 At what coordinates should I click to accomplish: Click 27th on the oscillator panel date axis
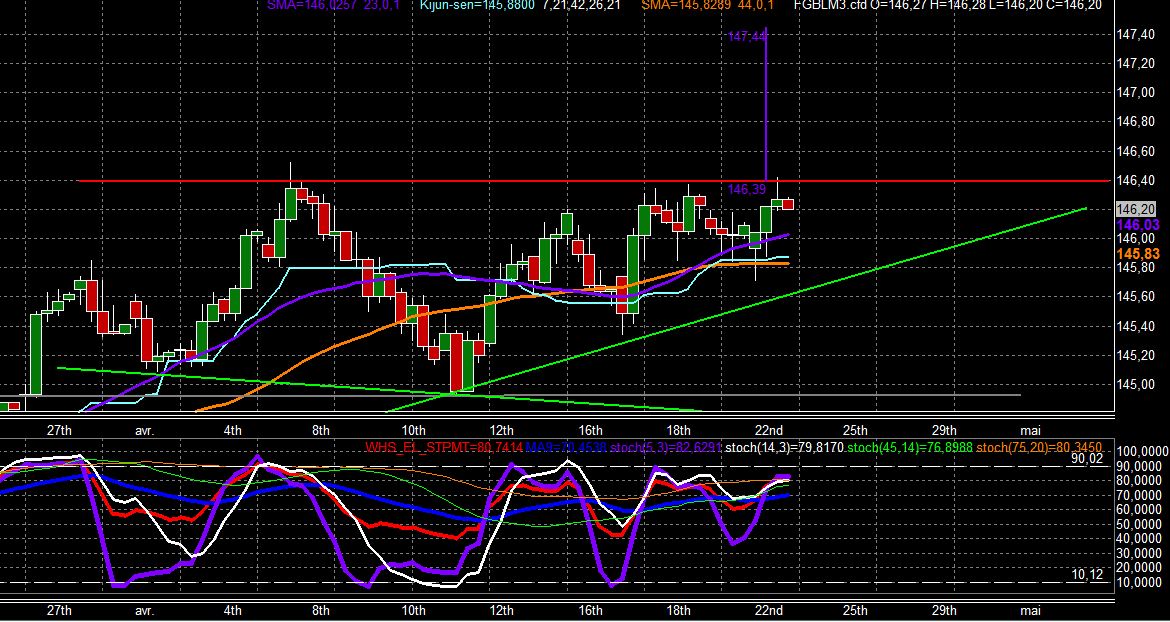58,610
